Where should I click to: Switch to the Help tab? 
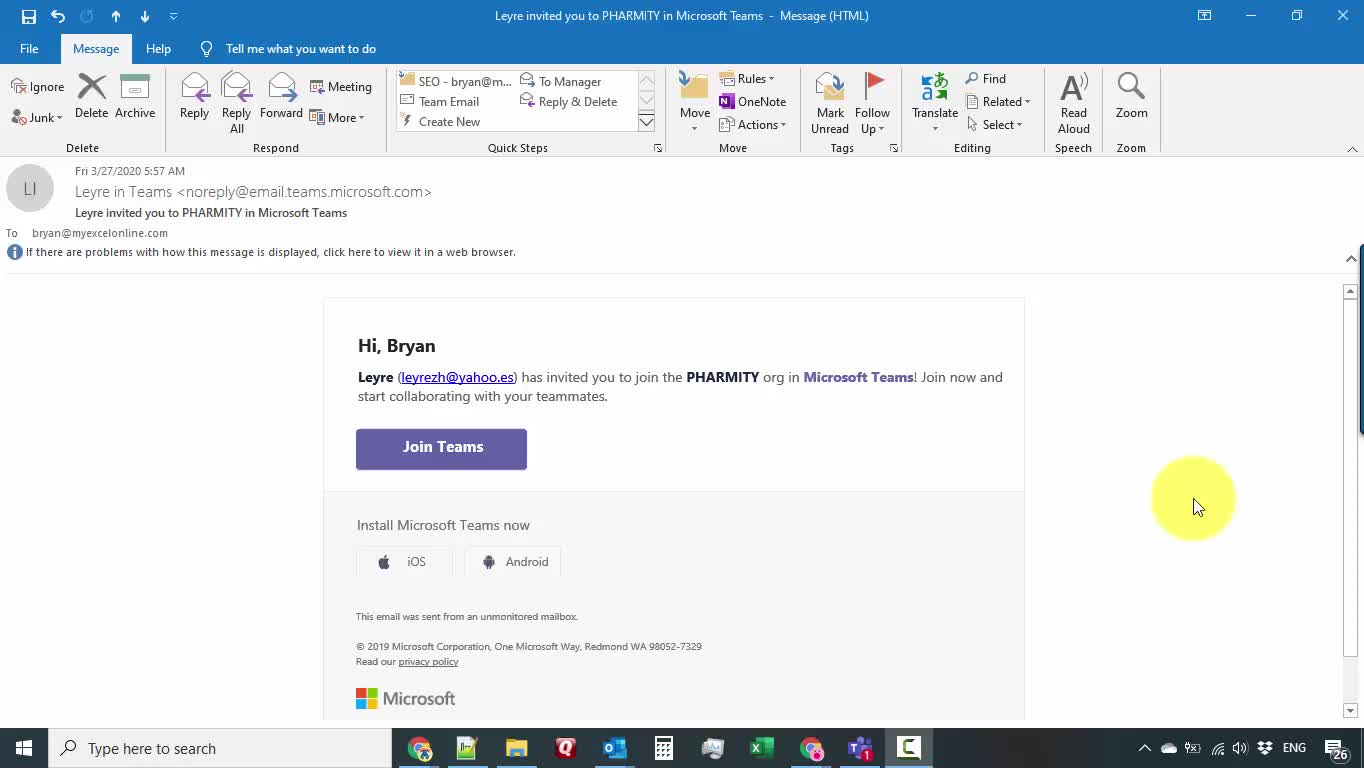pos(158,49)
